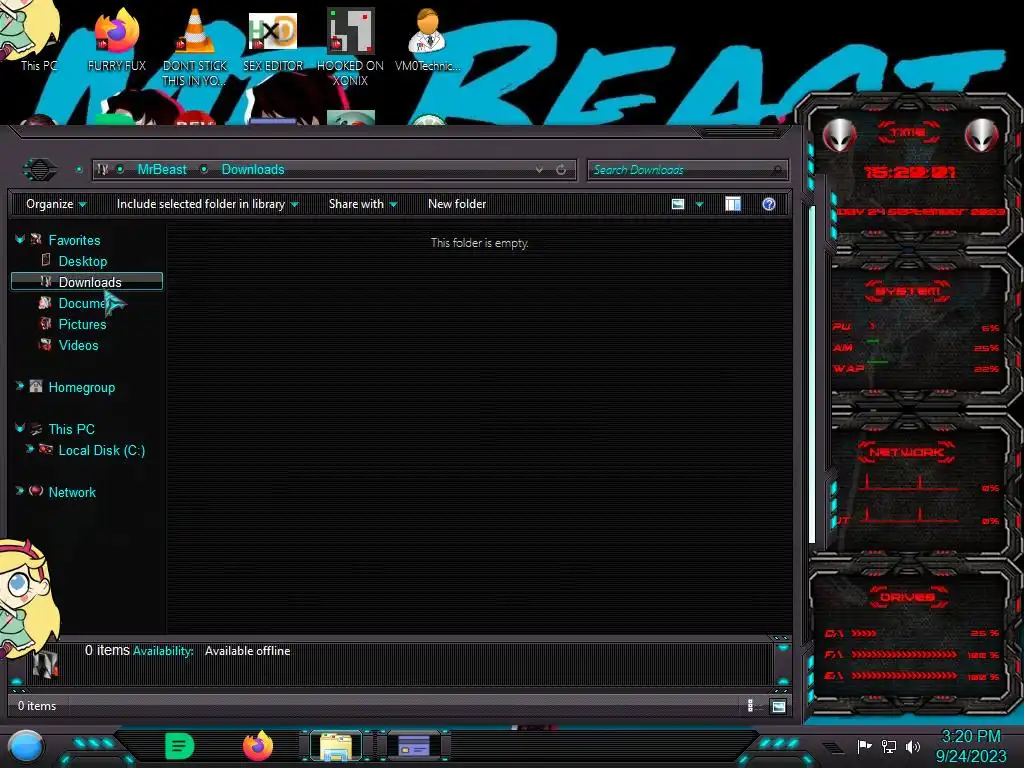The height and width of the screenshot is (768, 1024).
Task: Open Firefox from the taskbar
Action: click(x=257, y=746)
